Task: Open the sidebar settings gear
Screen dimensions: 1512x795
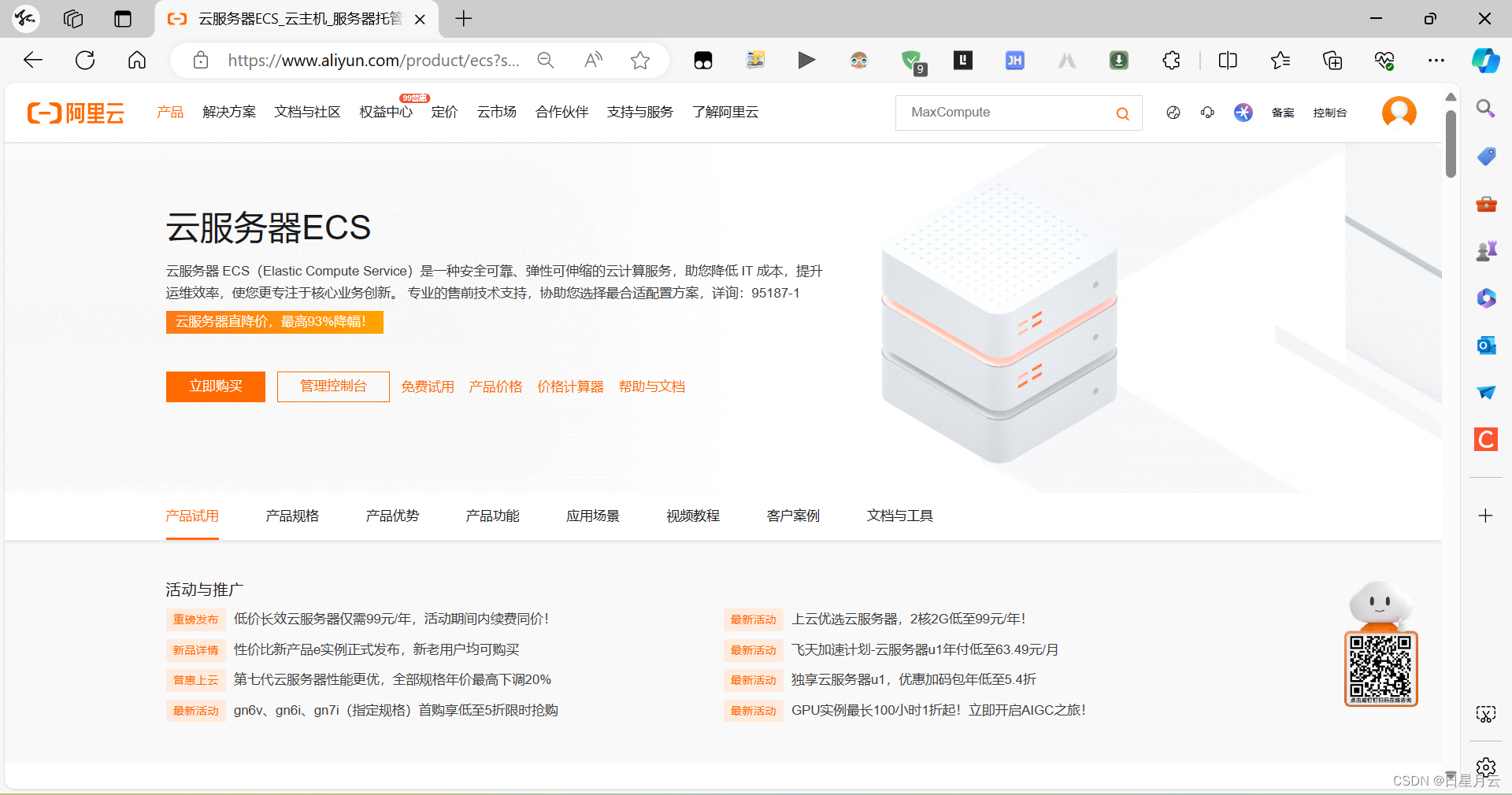Action: [x=1486, y=767]
